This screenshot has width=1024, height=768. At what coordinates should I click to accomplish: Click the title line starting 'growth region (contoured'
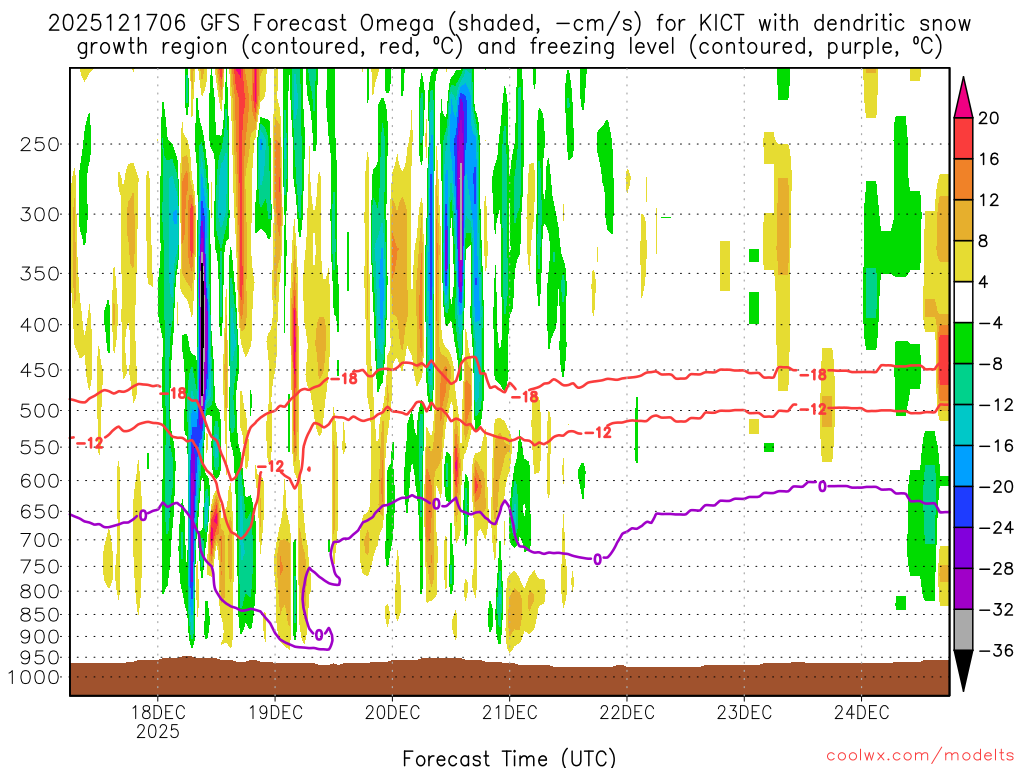pyautogui.click(x=509, y=47)
